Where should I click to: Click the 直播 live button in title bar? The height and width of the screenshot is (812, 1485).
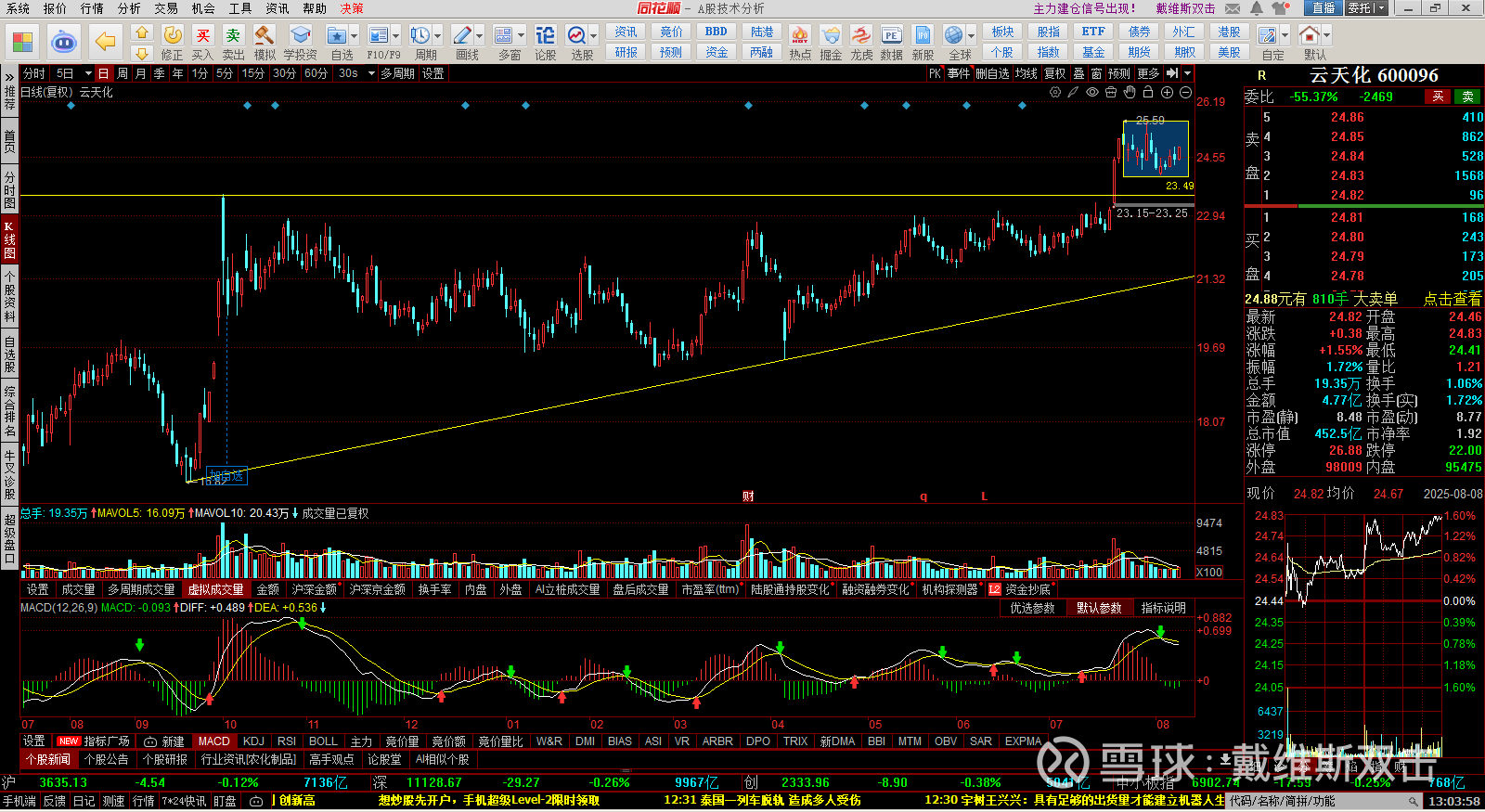click(1323, 8)
